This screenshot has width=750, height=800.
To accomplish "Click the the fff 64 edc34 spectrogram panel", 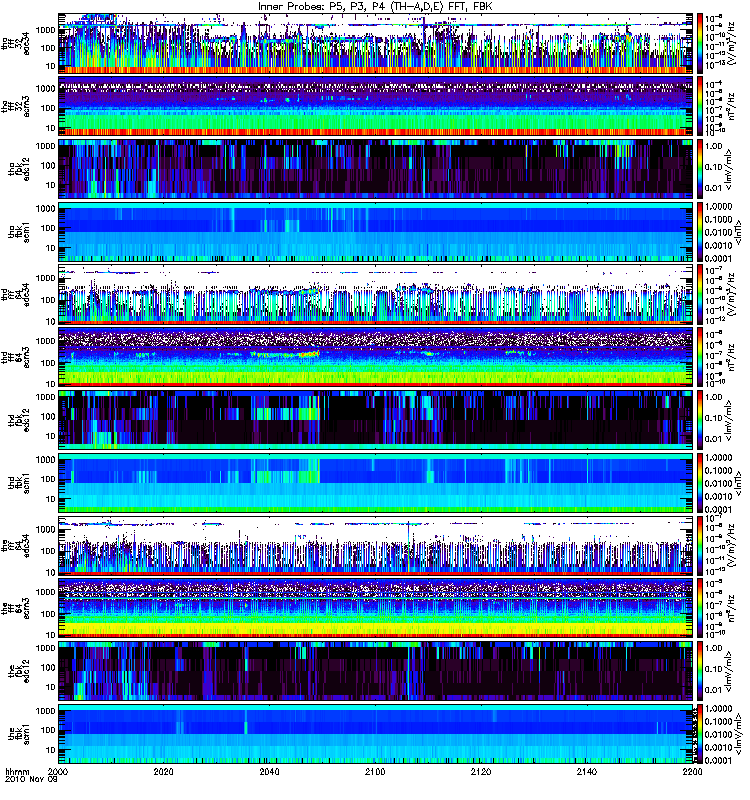I will coord(376,545).
